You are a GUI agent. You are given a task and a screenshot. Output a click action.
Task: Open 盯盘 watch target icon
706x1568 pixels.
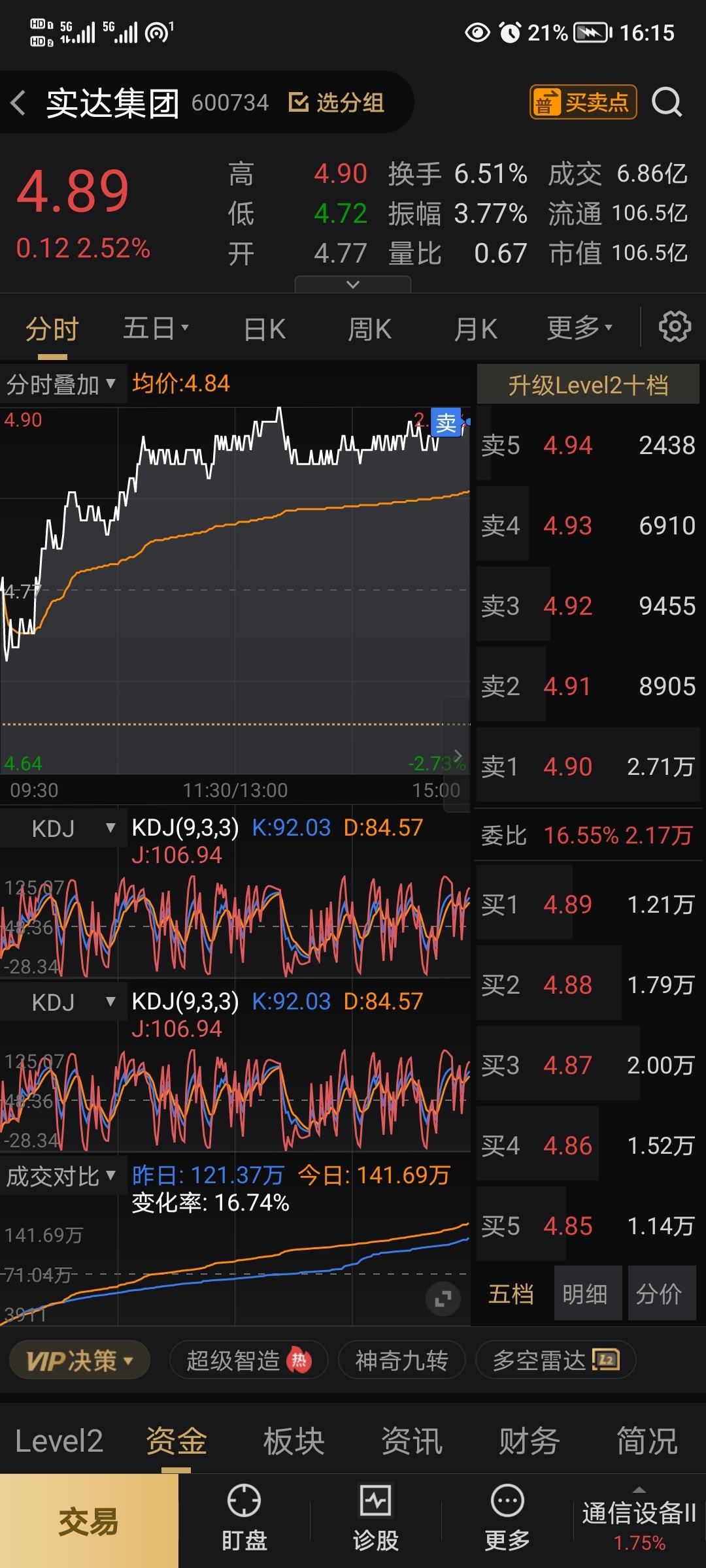click(244, 1500)
